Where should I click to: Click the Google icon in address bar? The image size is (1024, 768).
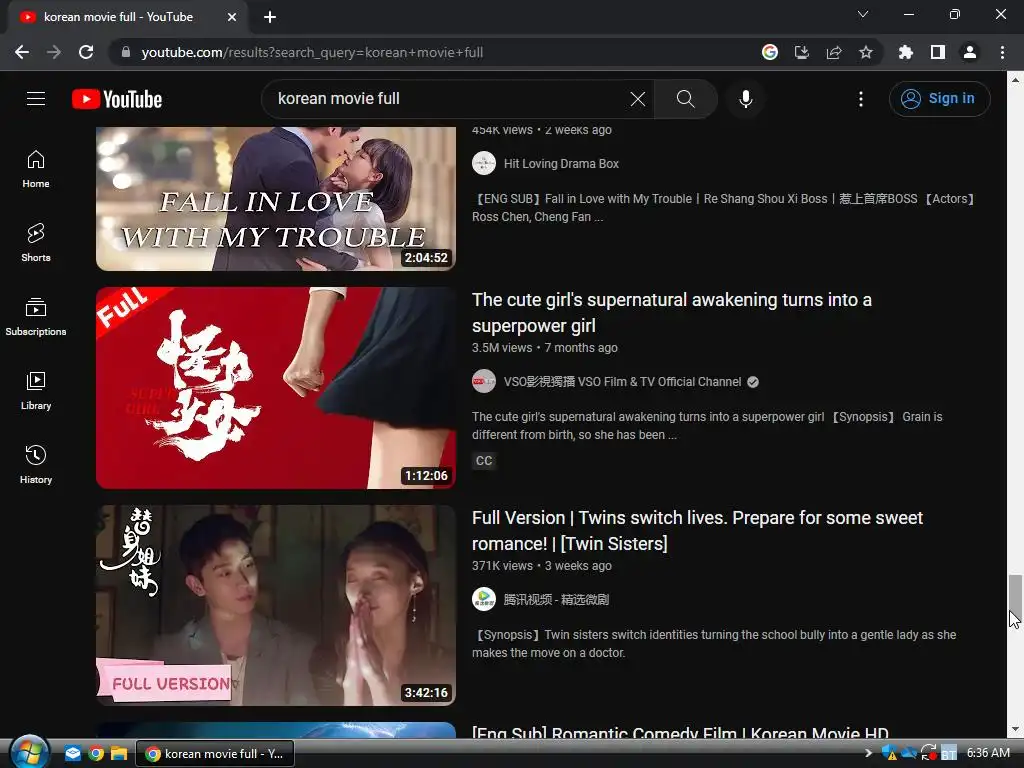(770, 52)
